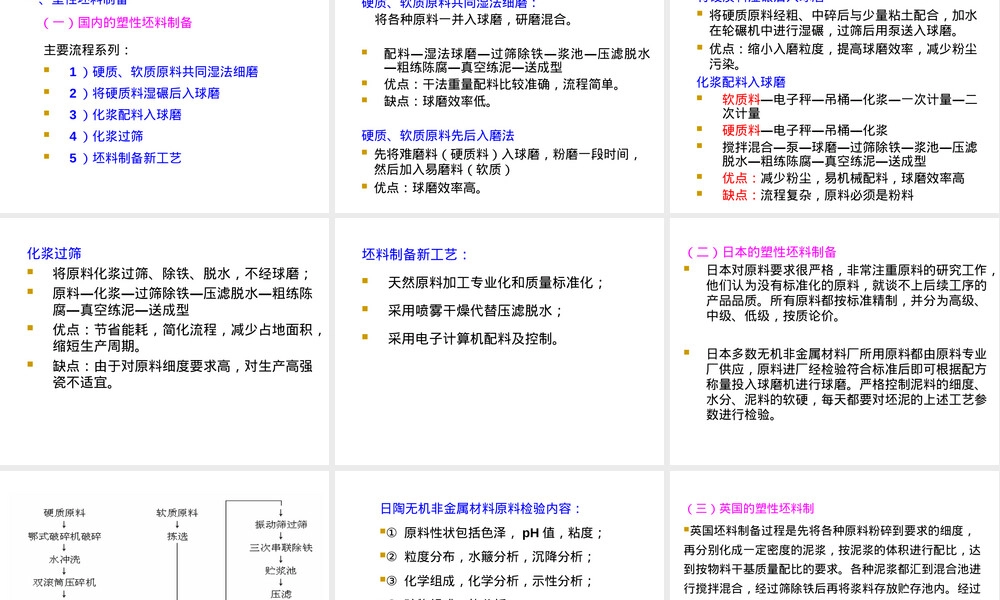Click list item 3）化浆配料入球磨

coord(125,115)
